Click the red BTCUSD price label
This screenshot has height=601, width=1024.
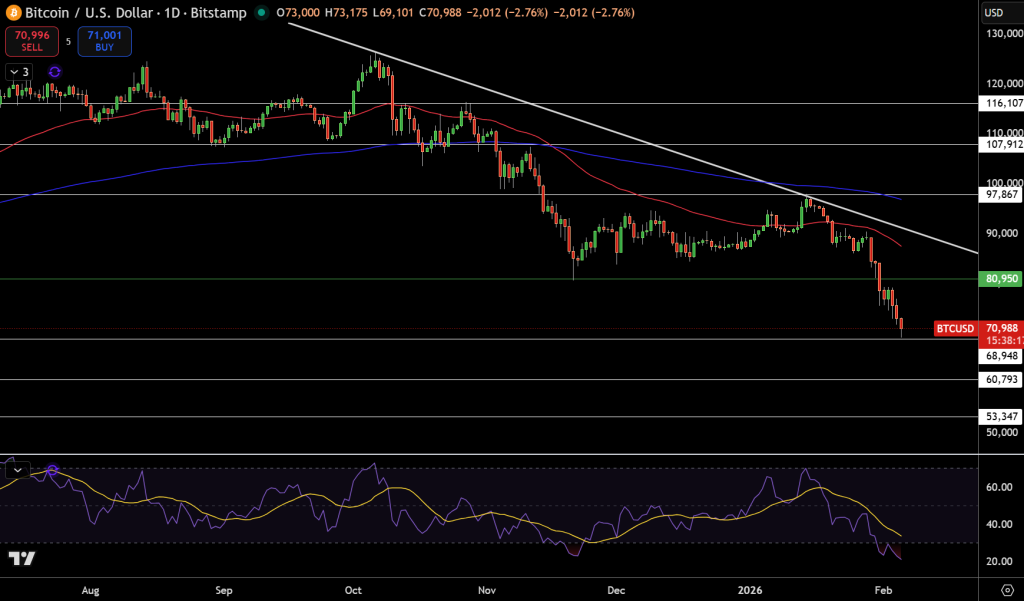(x=954, y=328)
